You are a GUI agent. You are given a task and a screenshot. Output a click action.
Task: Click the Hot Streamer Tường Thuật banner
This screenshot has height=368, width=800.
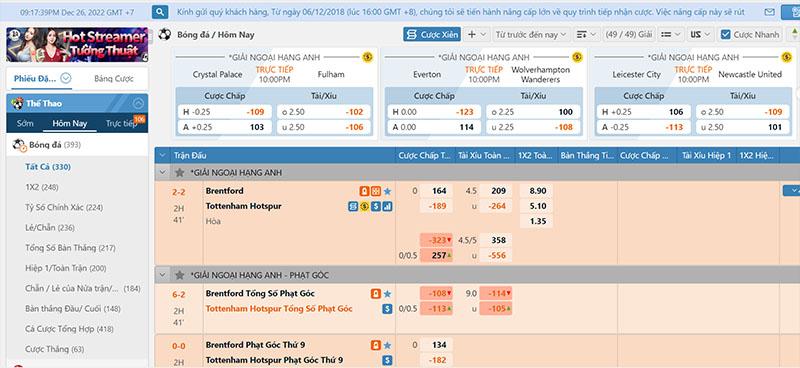tap(77, 45)
